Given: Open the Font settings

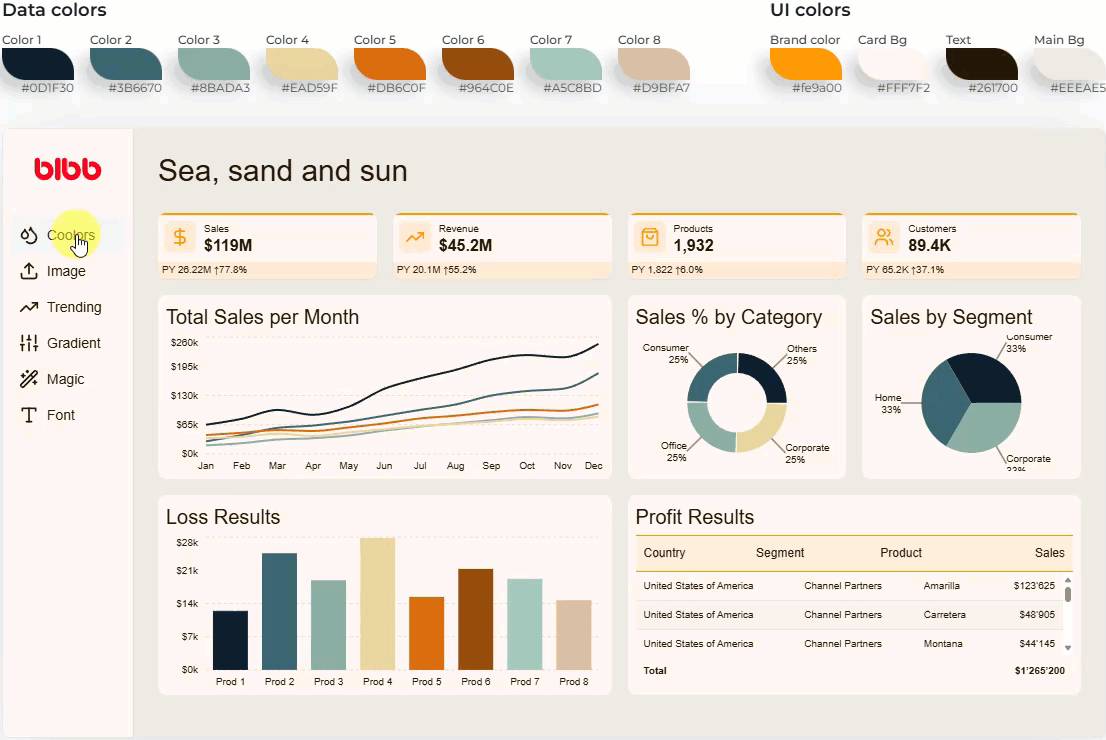Looking at the screenshot, I should click(59, 414).
